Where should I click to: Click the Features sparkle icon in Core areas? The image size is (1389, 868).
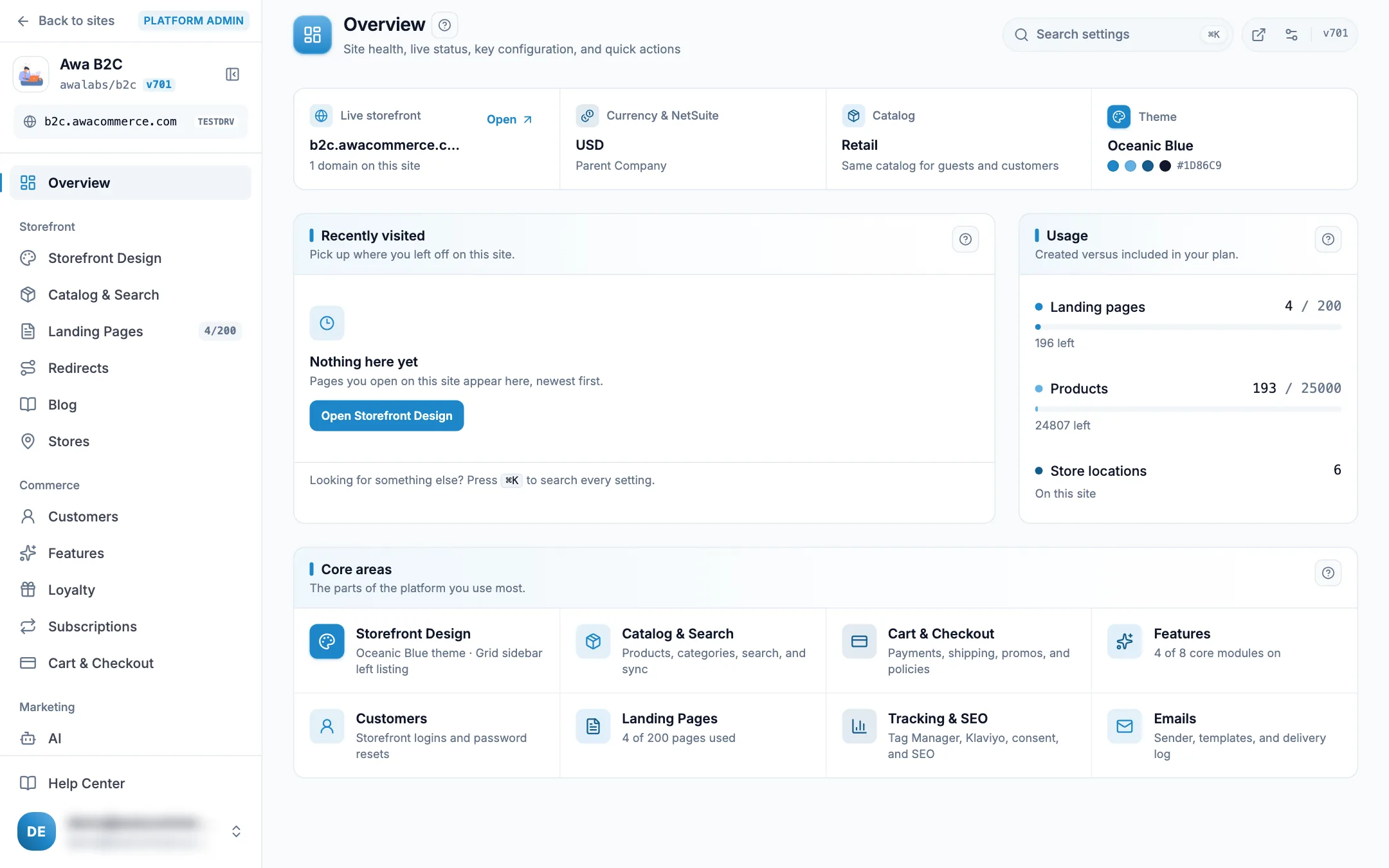1125,641
